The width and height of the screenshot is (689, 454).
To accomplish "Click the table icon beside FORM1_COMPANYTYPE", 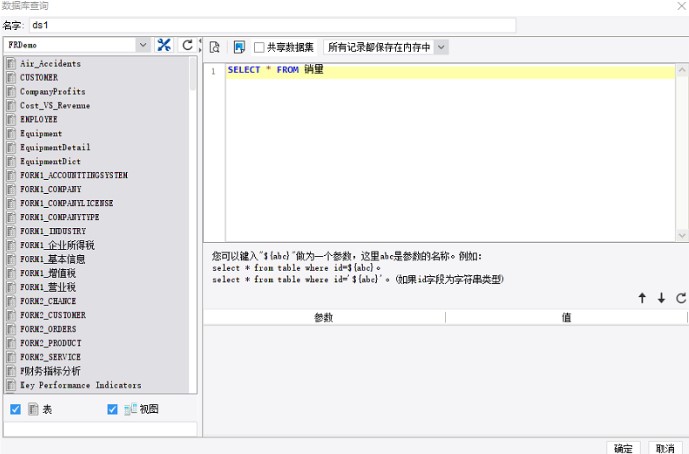I will coord(11,218).
